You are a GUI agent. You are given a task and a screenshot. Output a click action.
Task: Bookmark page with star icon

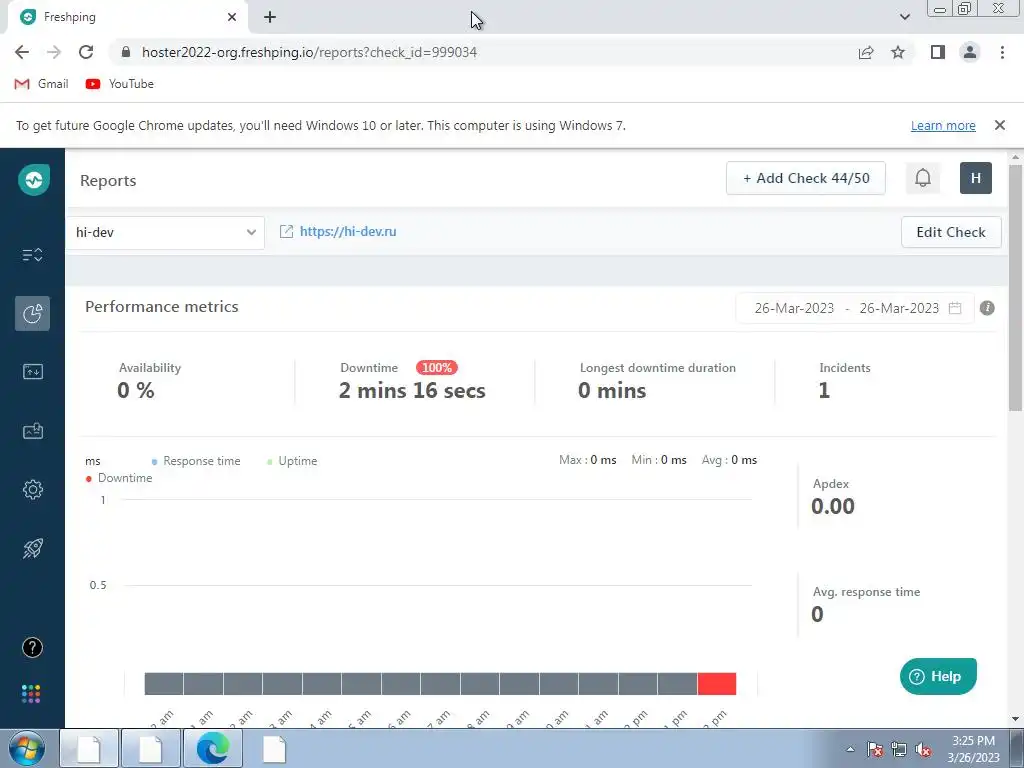[x=898, y=52]
